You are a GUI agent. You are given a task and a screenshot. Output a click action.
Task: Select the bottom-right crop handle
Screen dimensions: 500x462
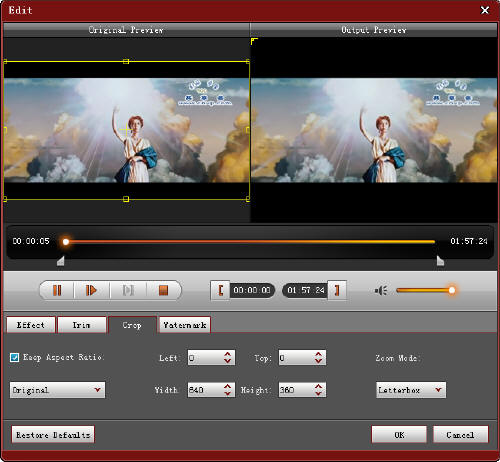coord(248,199)
